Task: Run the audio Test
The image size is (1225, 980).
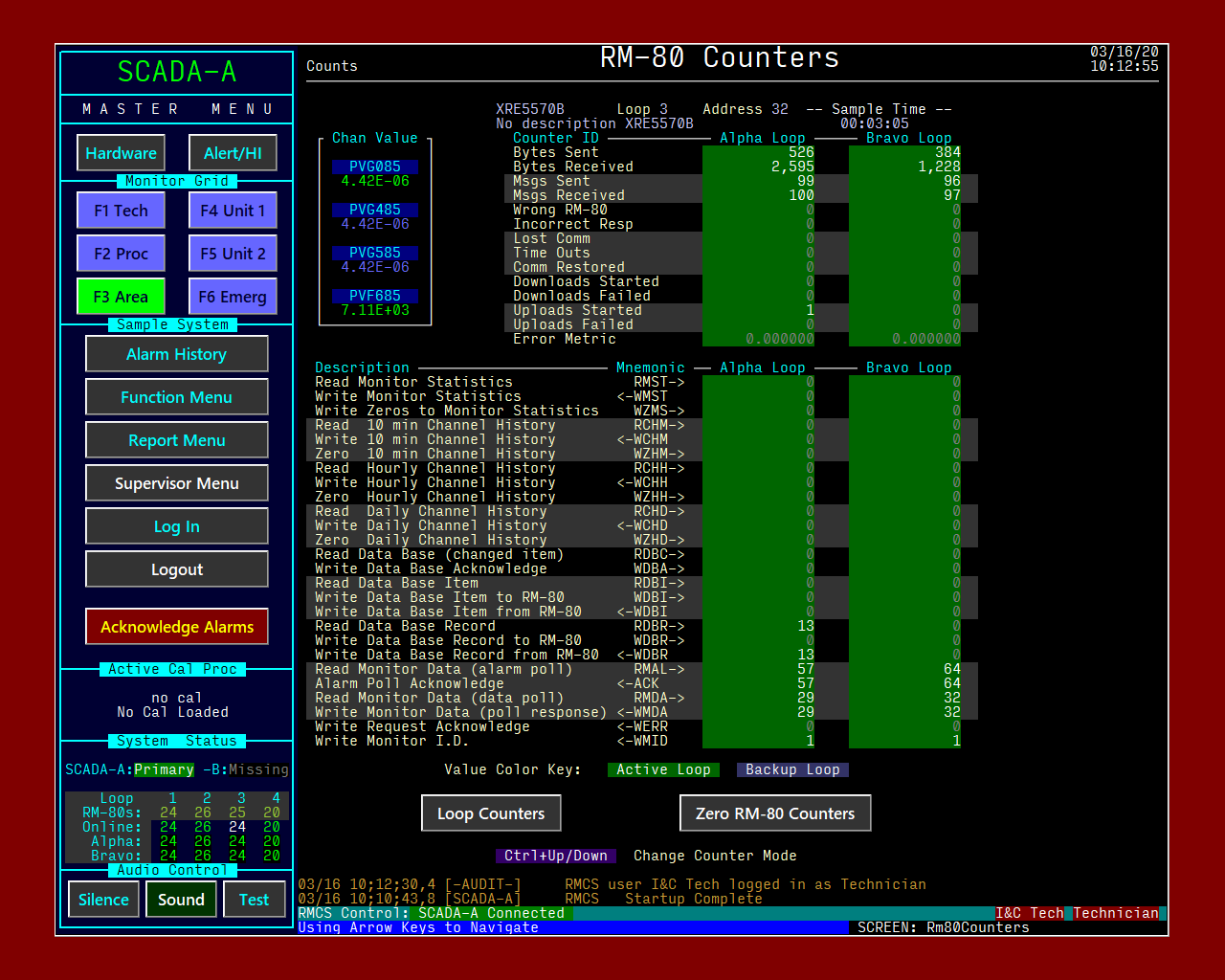Action: coord(254,900)
